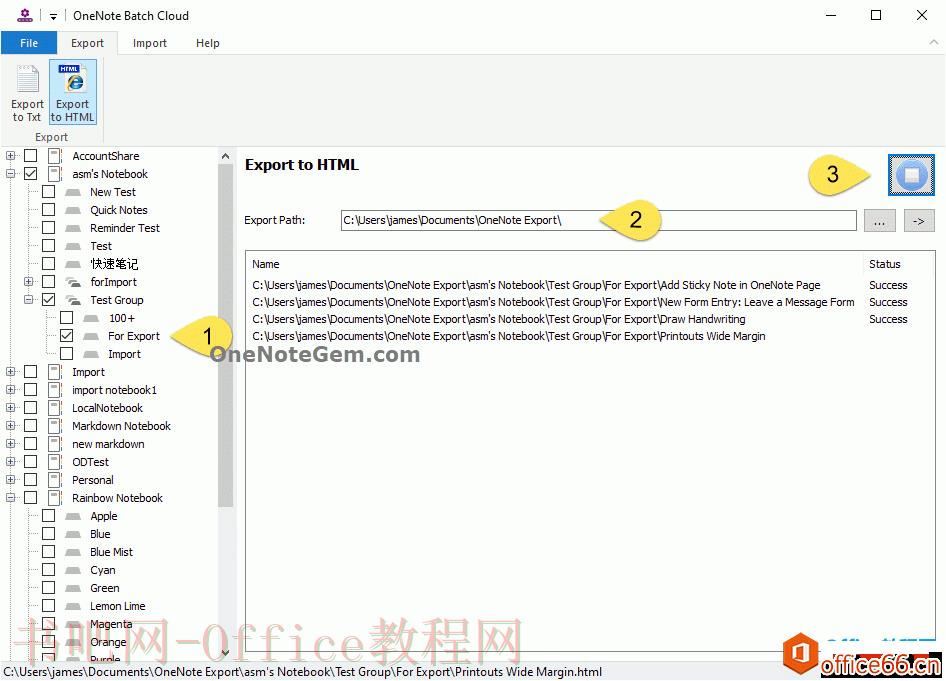Click the Lemon Lime section icon
The image size is (946, 681).
(73, 606)
